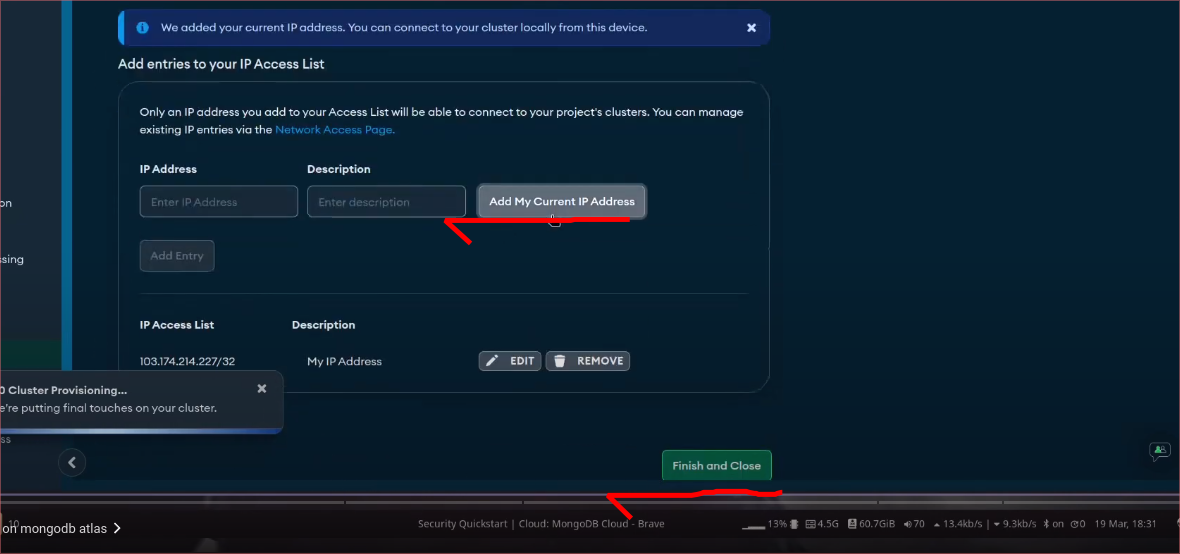Click the cluster provisioning progress bar

point(141,431)
